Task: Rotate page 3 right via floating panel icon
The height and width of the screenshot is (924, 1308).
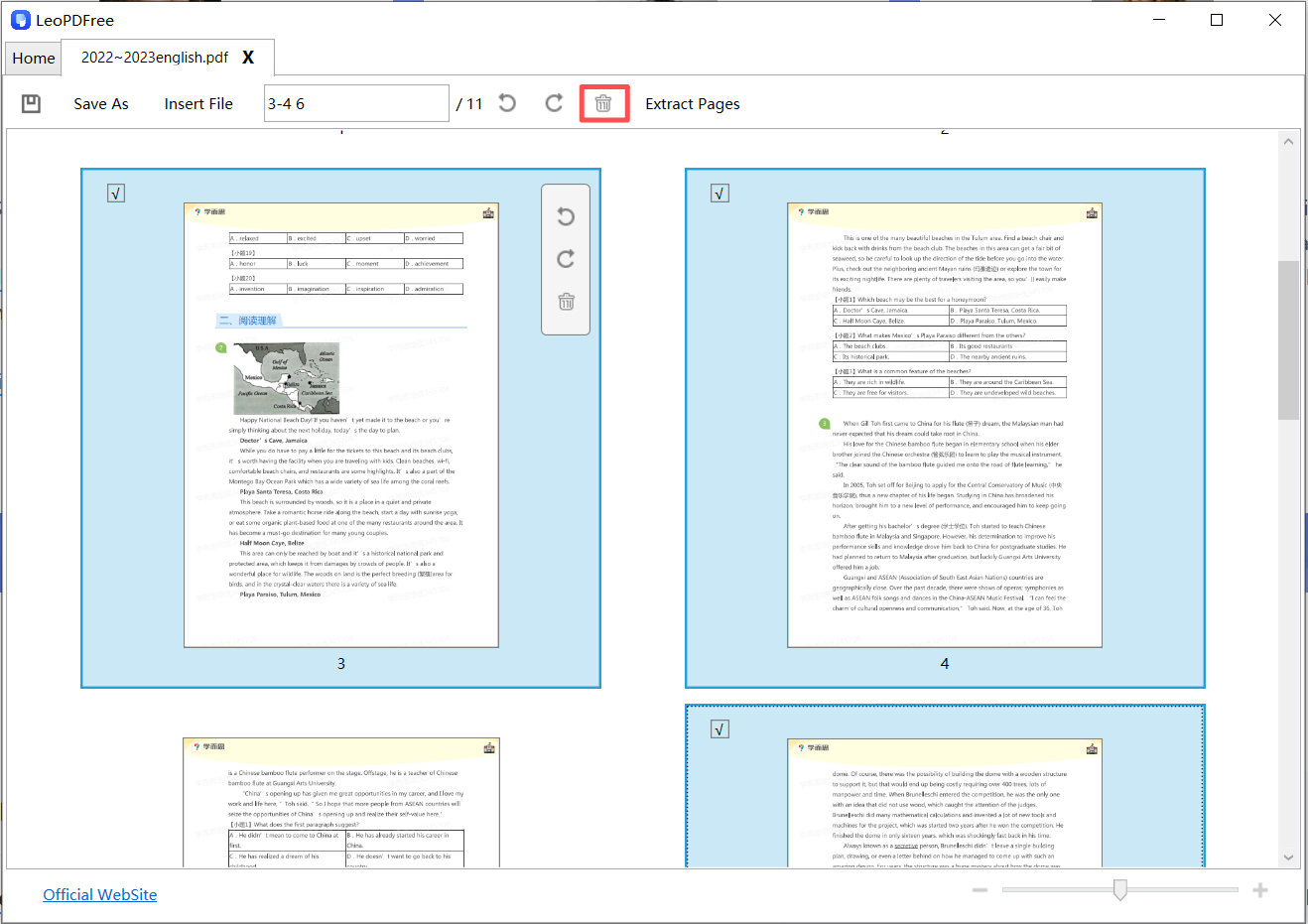Action: coord(566,259)
